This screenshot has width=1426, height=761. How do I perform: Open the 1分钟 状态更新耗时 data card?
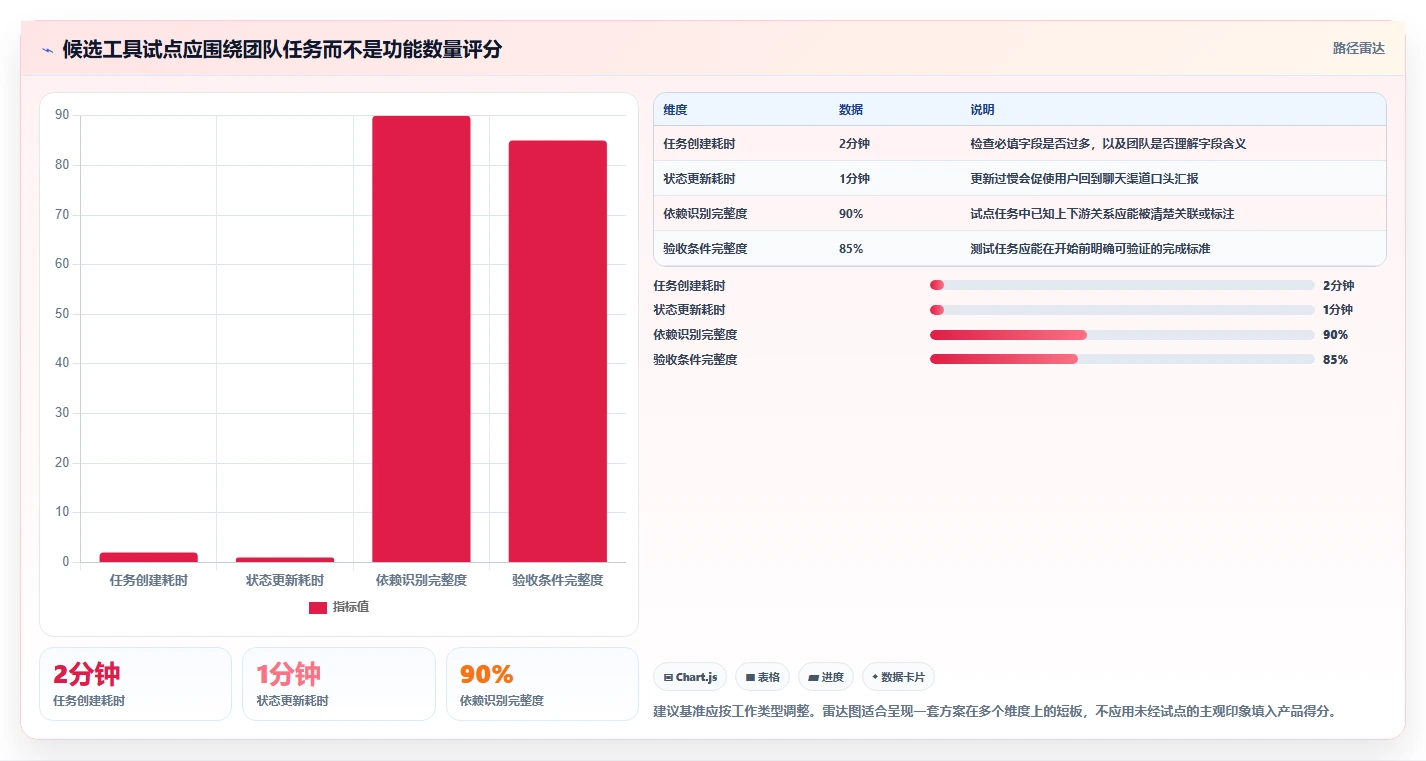tap(339, 684)
